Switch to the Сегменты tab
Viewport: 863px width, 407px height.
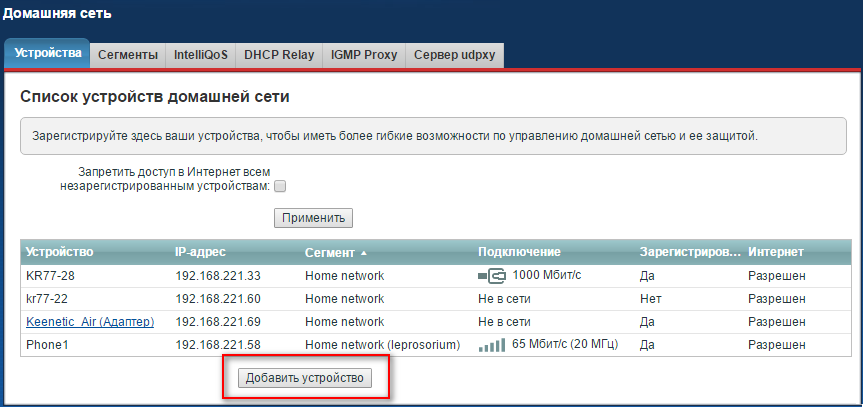pyautogui.click(x=128, y=56)
